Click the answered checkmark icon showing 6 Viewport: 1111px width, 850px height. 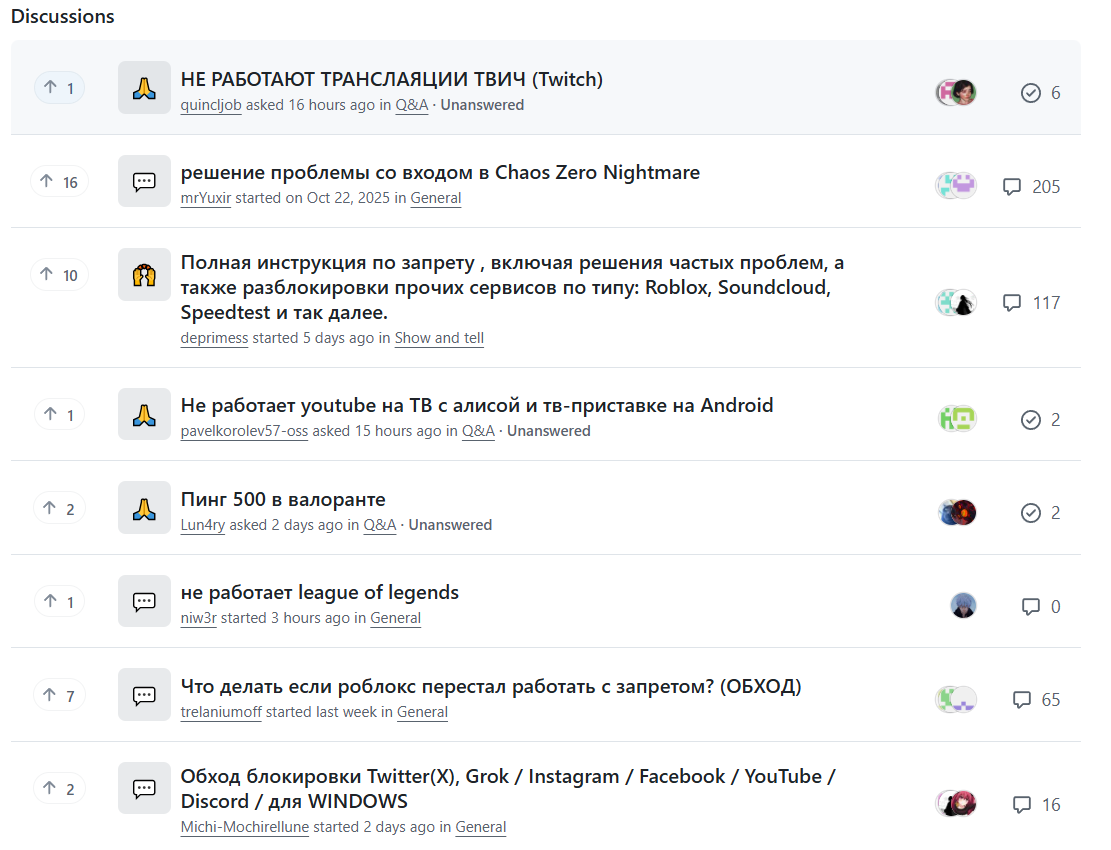point(1031,93)
